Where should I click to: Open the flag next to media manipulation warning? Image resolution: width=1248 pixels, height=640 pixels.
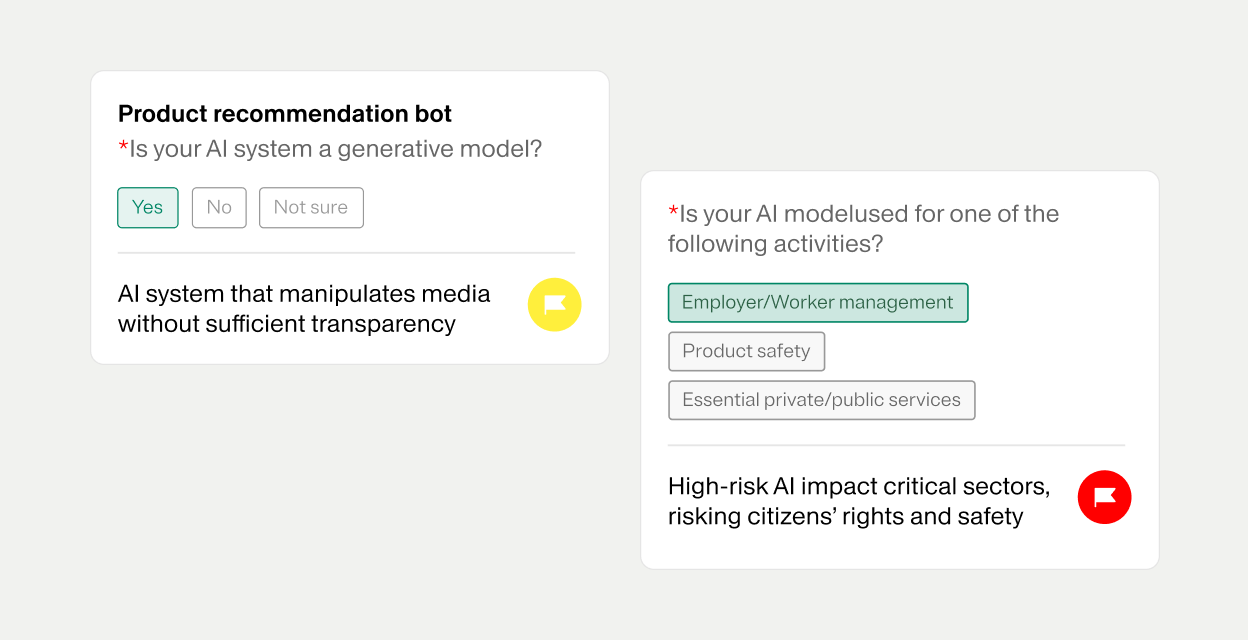click(554, 304)
